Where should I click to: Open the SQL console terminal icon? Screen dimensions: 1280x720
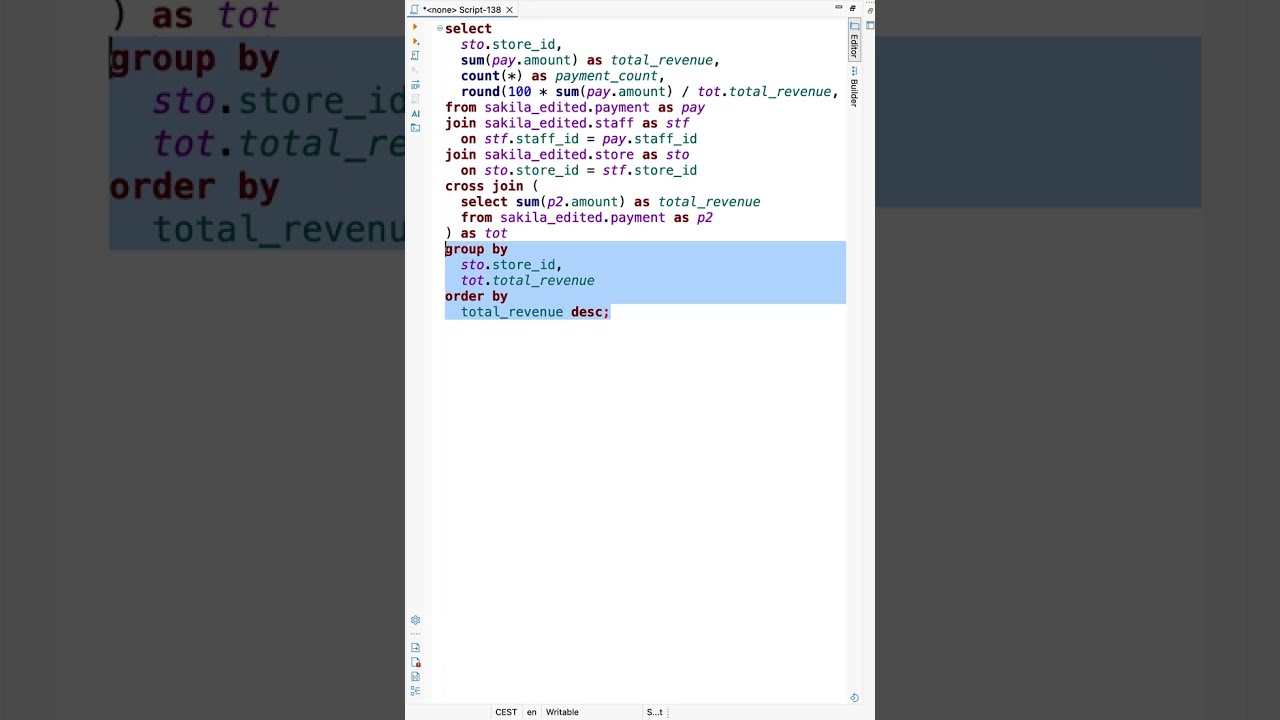click(x=415, y=127)
